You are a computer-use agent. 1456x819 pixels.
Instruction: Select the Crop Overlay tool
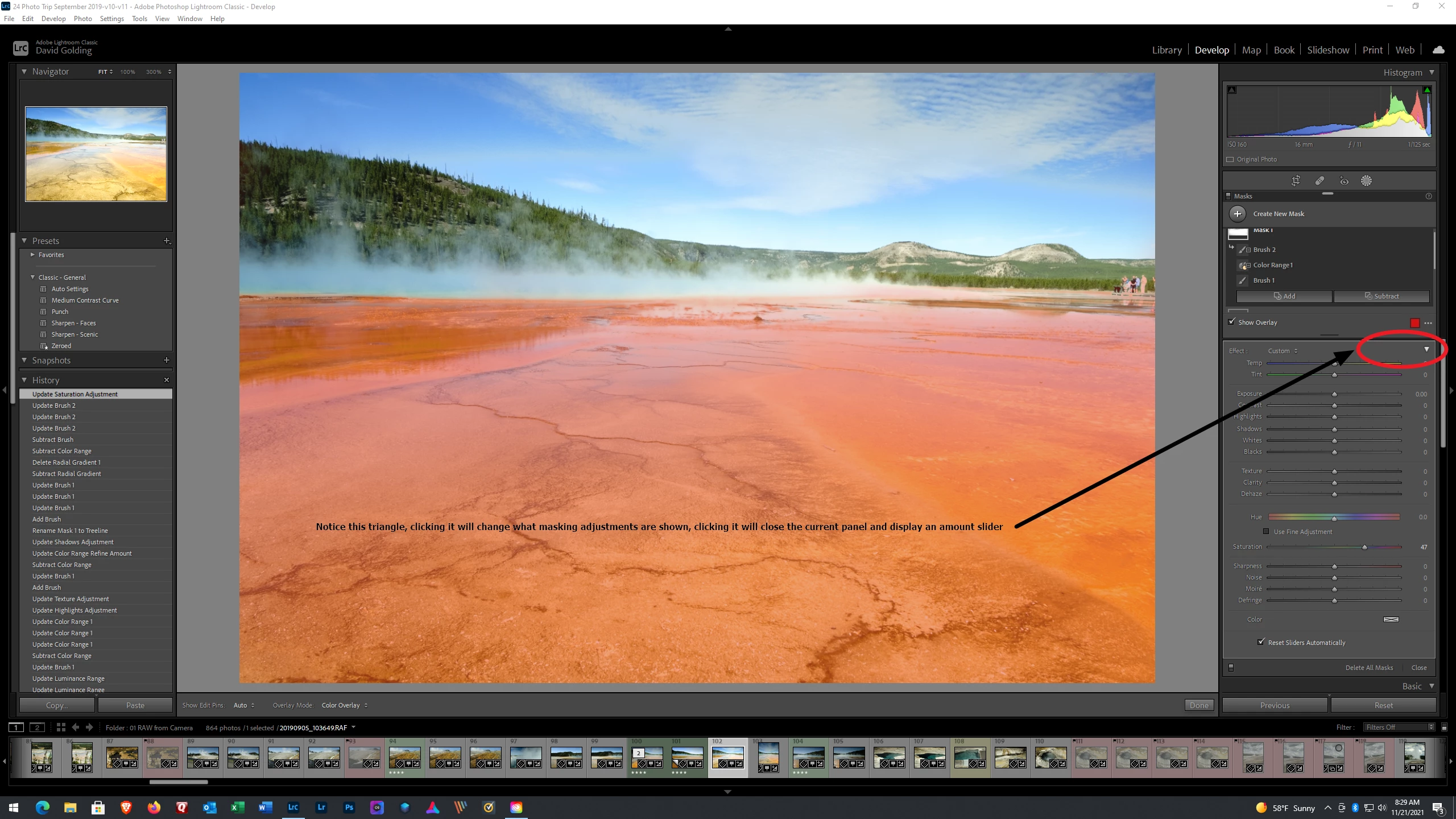coord(1296,181)
